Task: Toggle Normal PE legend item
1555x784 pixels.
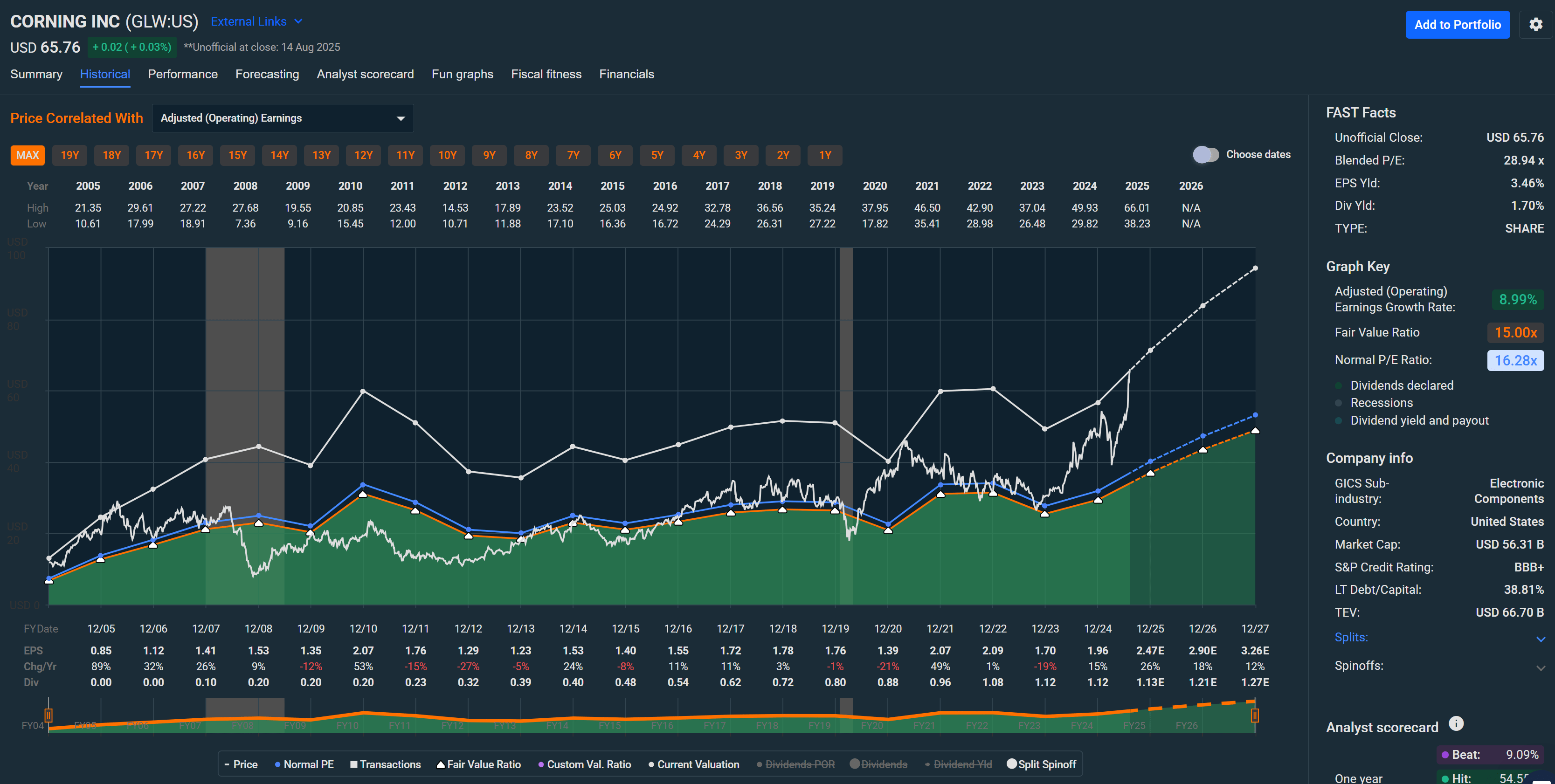Action: pos(304,764)
